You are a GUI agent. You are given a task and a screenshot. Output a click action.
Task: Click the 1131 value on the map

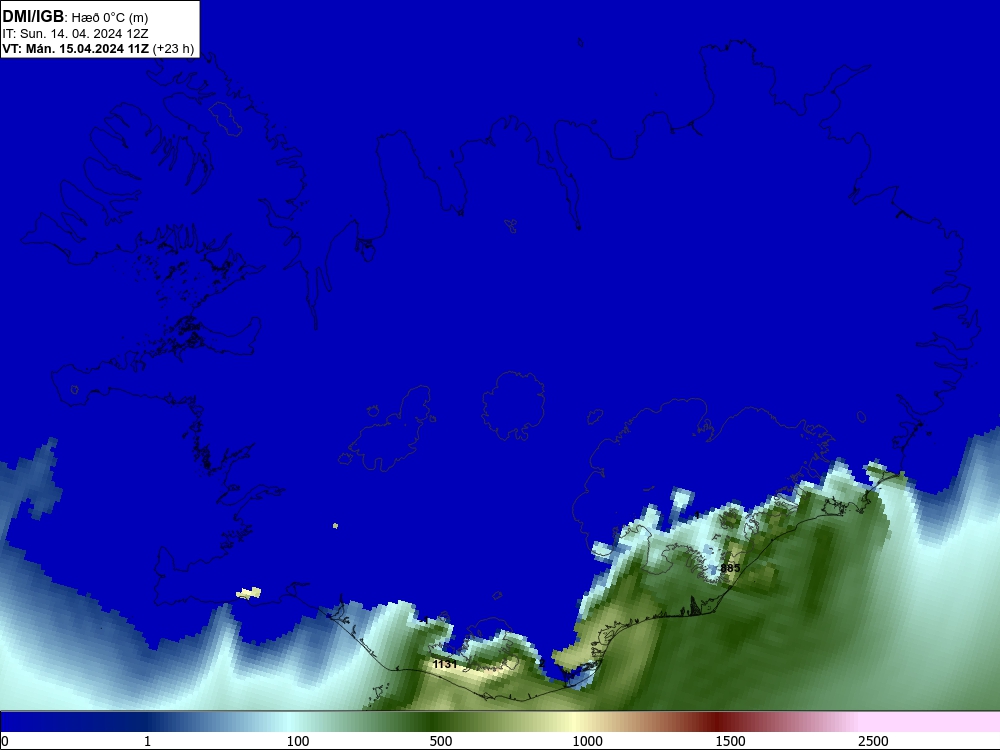pos(445,664)
